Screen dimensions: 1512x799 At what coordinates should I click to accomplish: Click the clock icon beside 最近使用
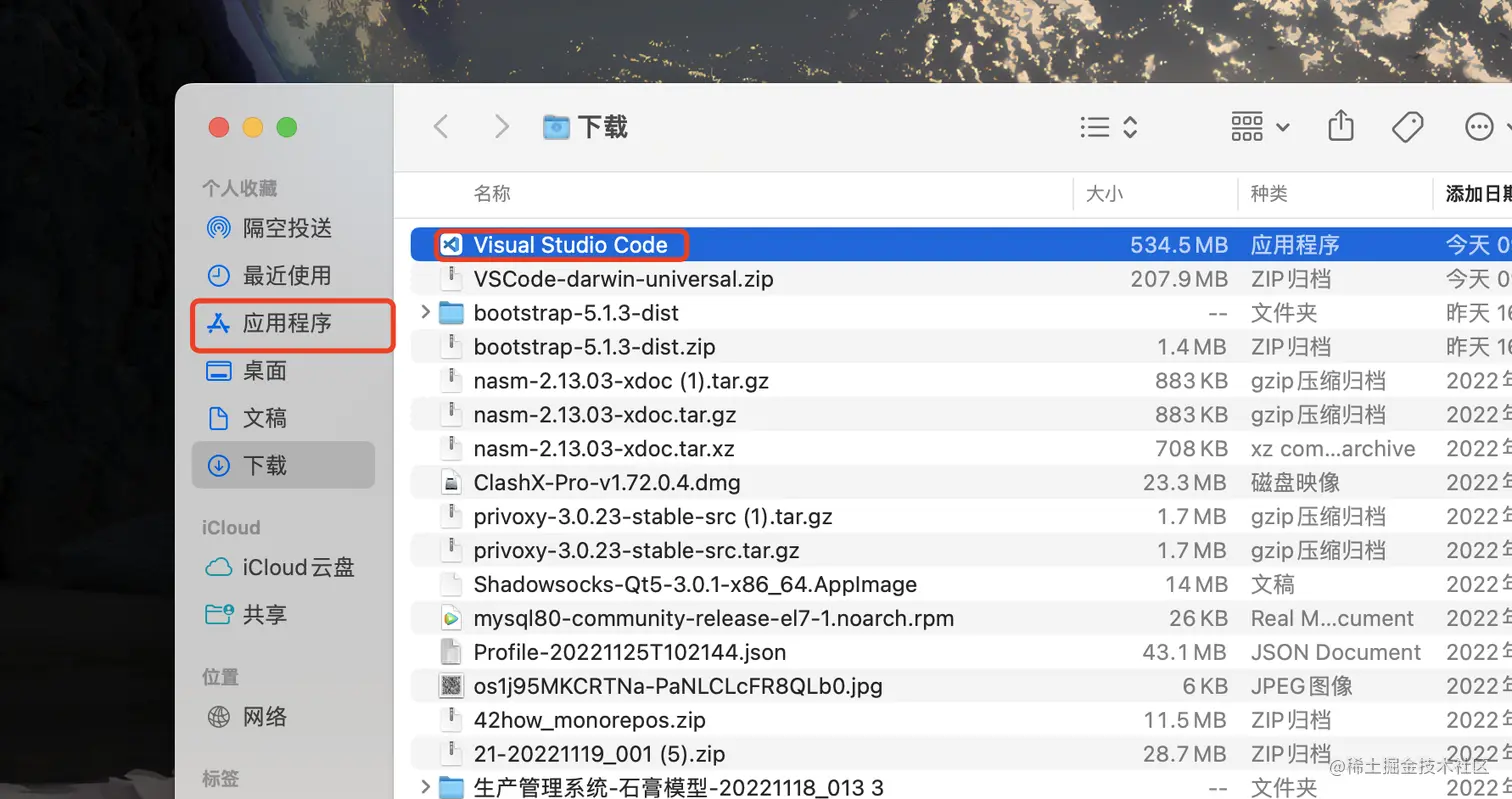[x=218, y=276]
